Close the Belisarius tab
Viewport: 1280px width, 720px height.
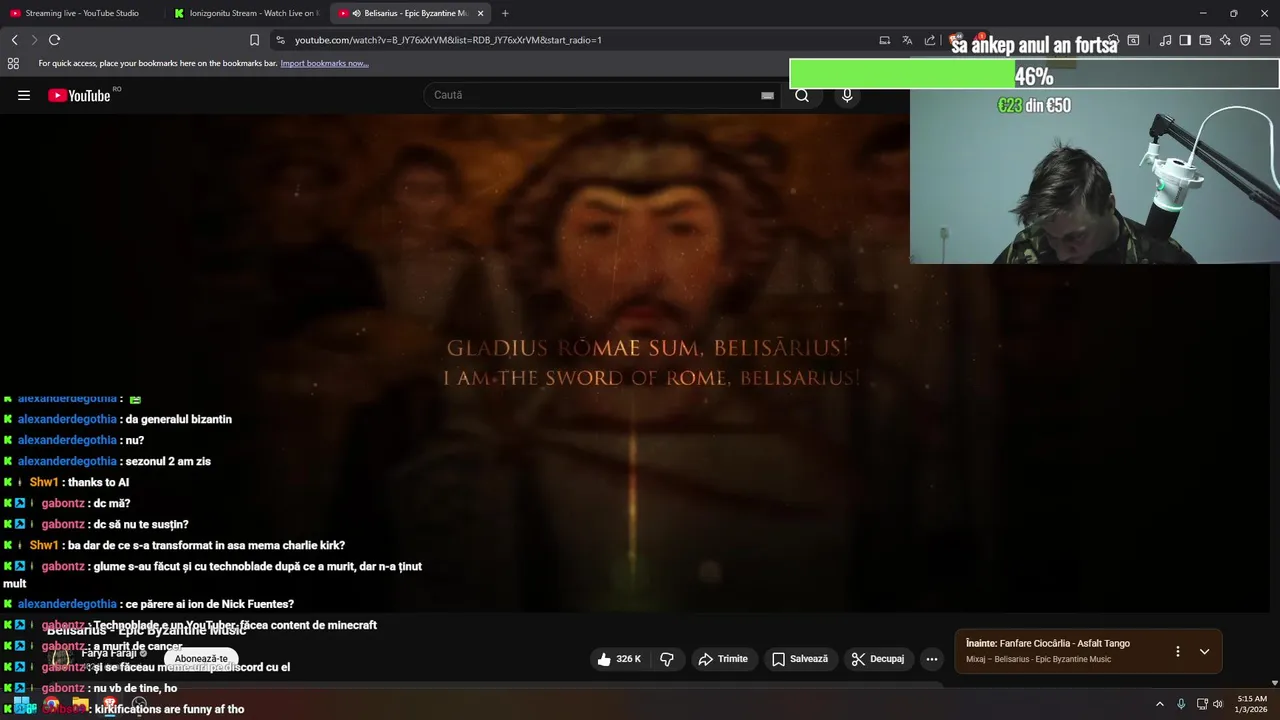(481, 13)
